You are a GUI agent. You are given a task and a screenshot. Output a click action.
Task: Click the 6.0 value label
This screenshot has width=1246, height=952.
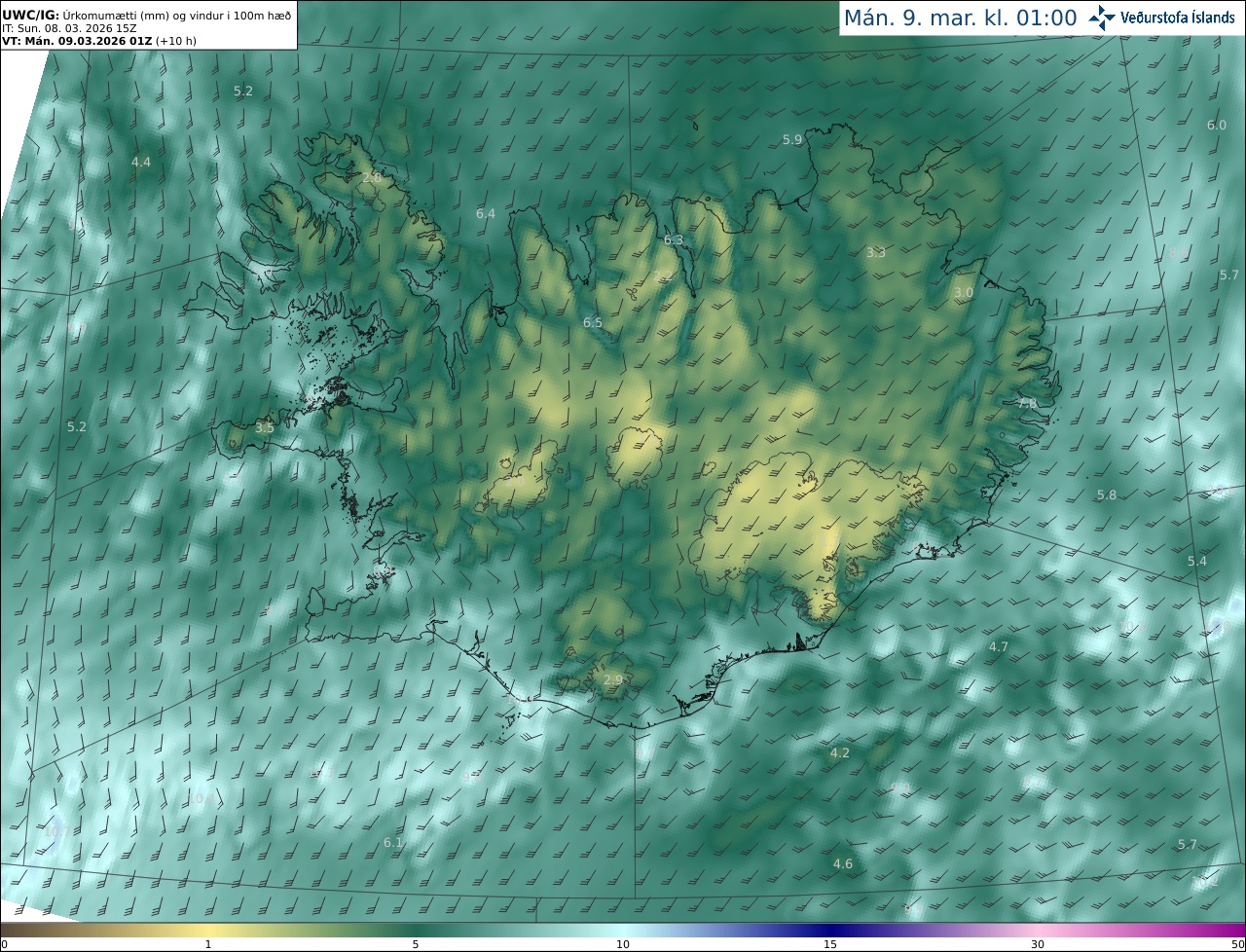click(1217, 125)
